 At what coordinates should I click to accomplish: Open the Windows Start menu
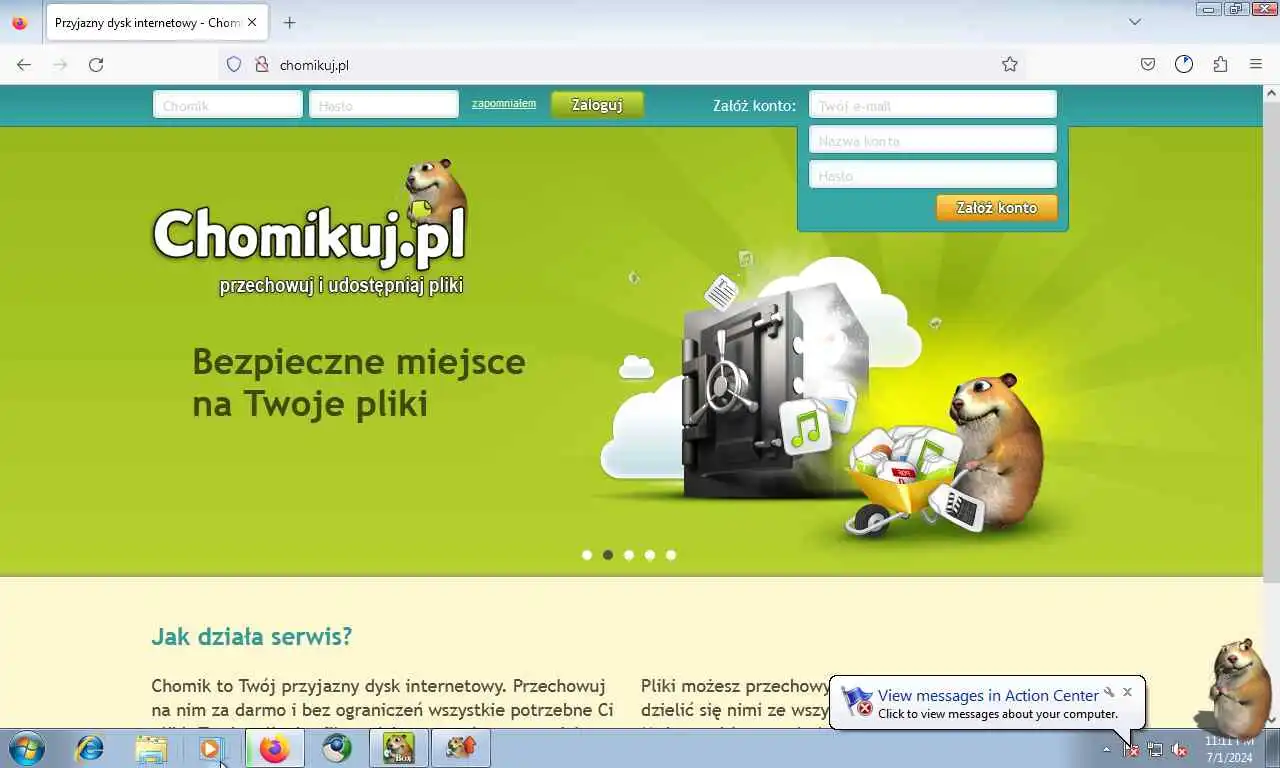point(27,748)
